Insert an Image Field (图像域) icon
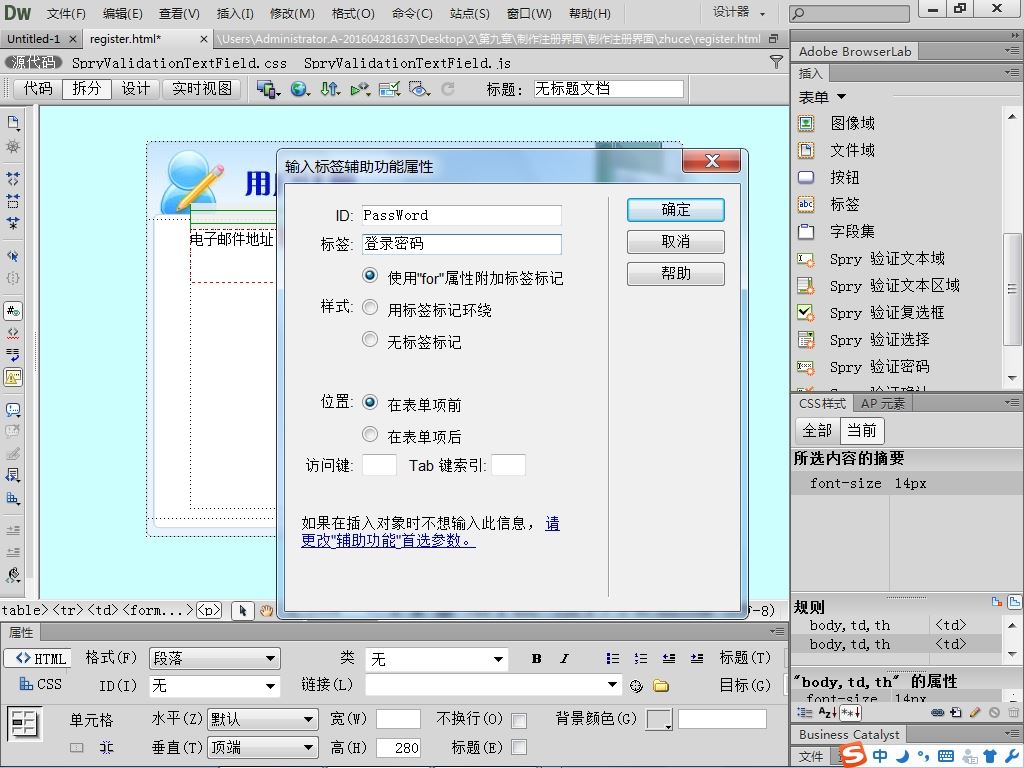 tap(807, 123)
